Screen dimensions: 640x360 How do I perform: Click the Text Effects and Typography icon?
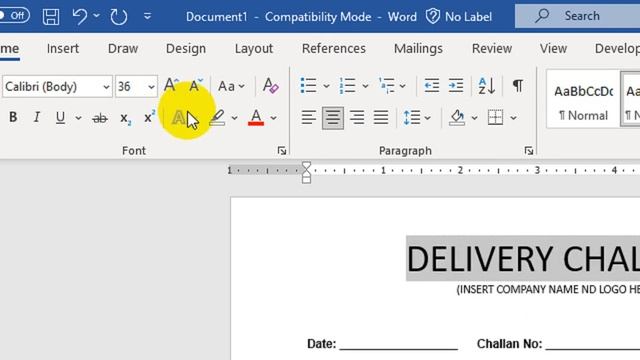click(x=178, y=118)
